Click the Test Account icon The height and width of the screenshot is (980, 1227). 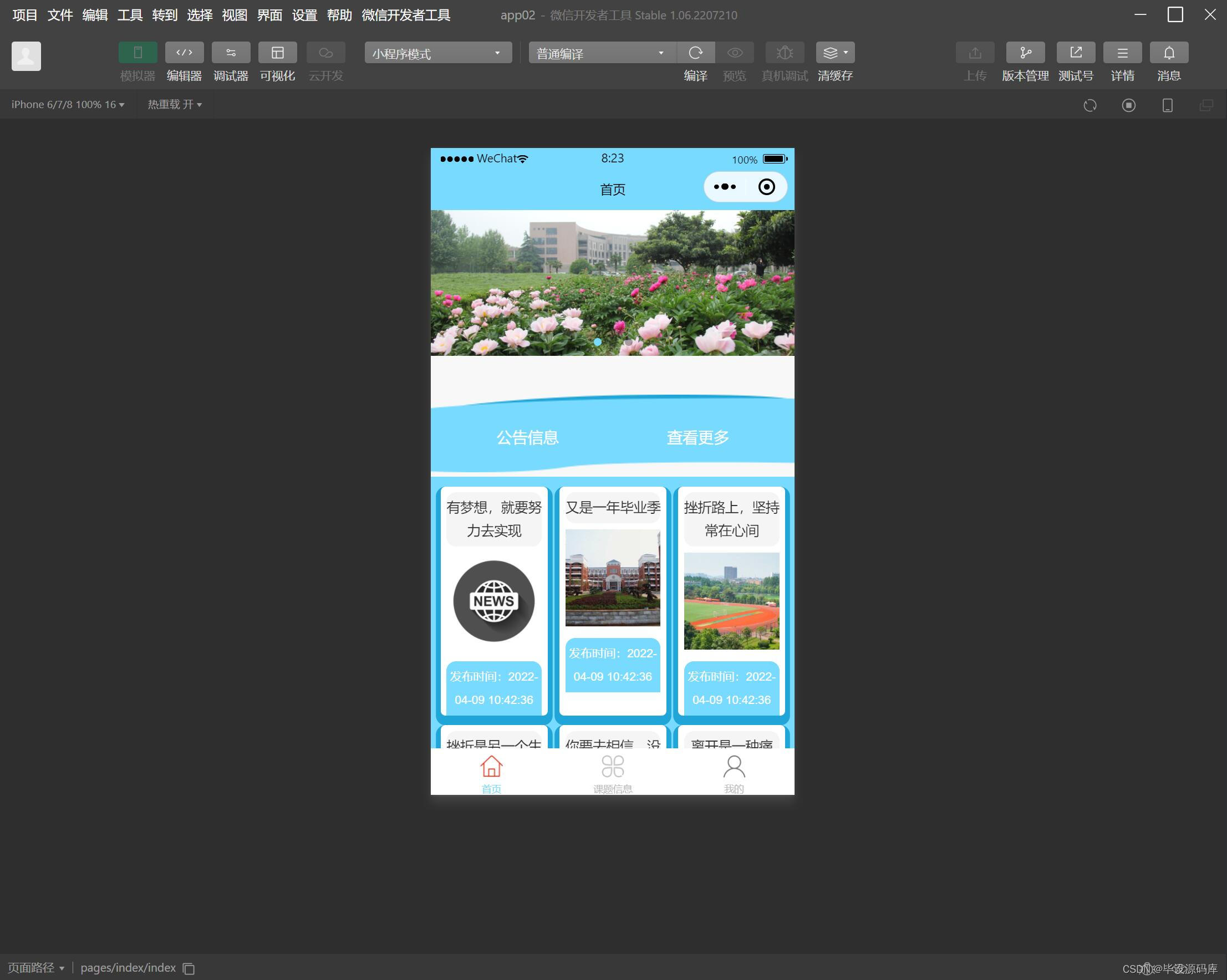(1075, 53)
